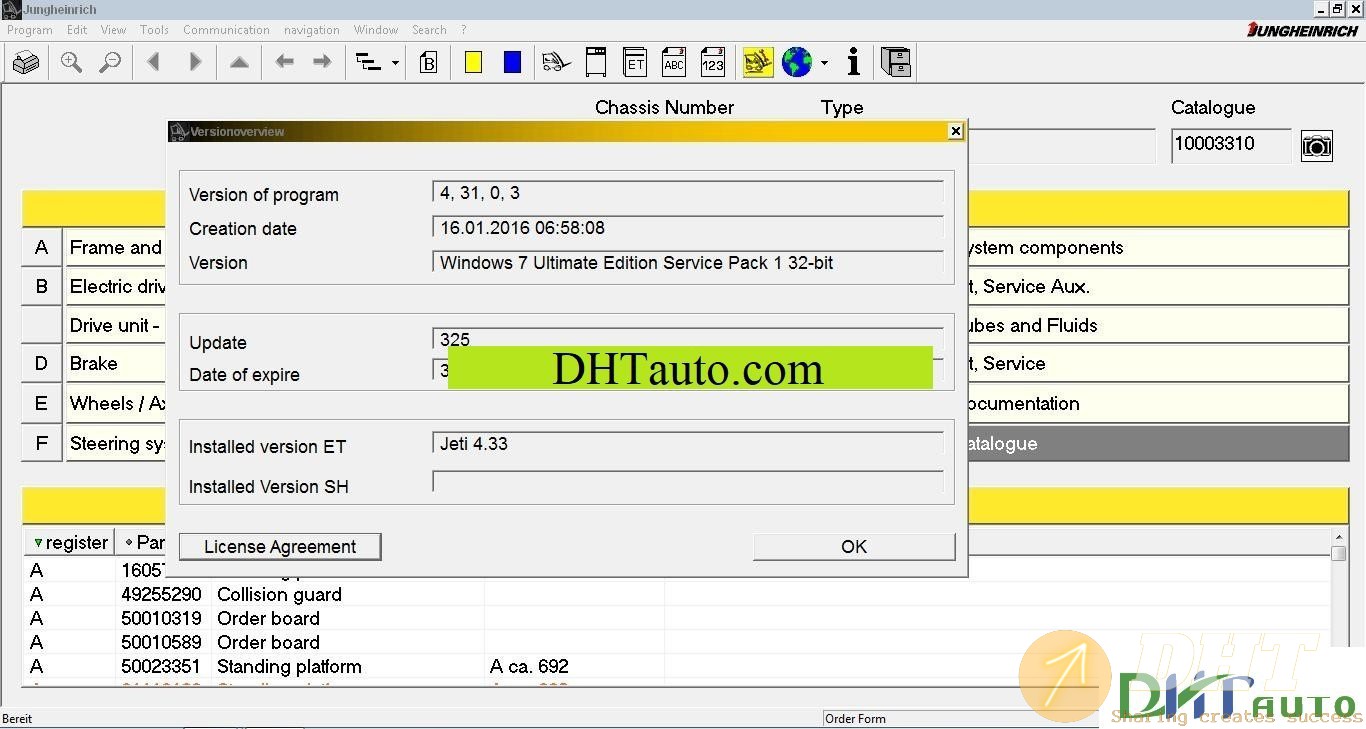The width and height of the screenshot is (1366, 729).
Task: Click OK in Versionoverview dialog
Action: coord(854,546)
